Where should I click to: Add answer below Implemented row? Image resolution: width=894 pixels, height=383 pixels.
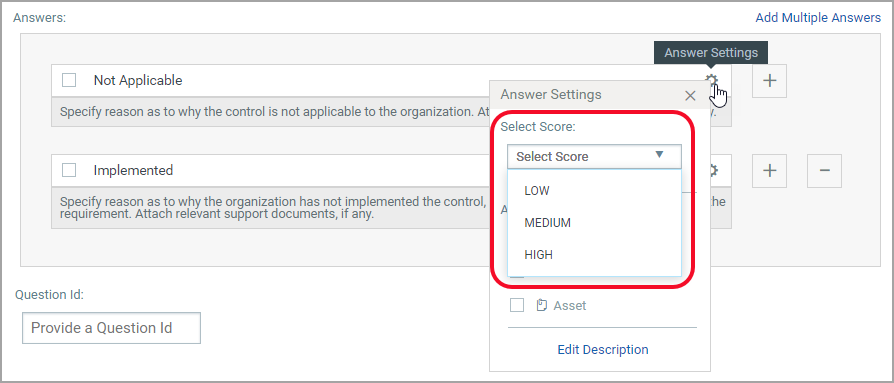[769, 170]
